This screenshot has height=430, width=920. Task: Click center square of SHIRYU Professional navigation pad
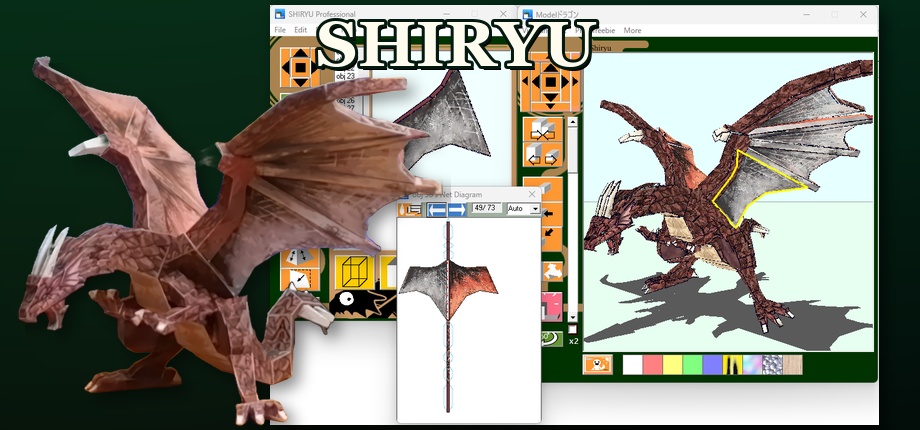coord(300,67)
